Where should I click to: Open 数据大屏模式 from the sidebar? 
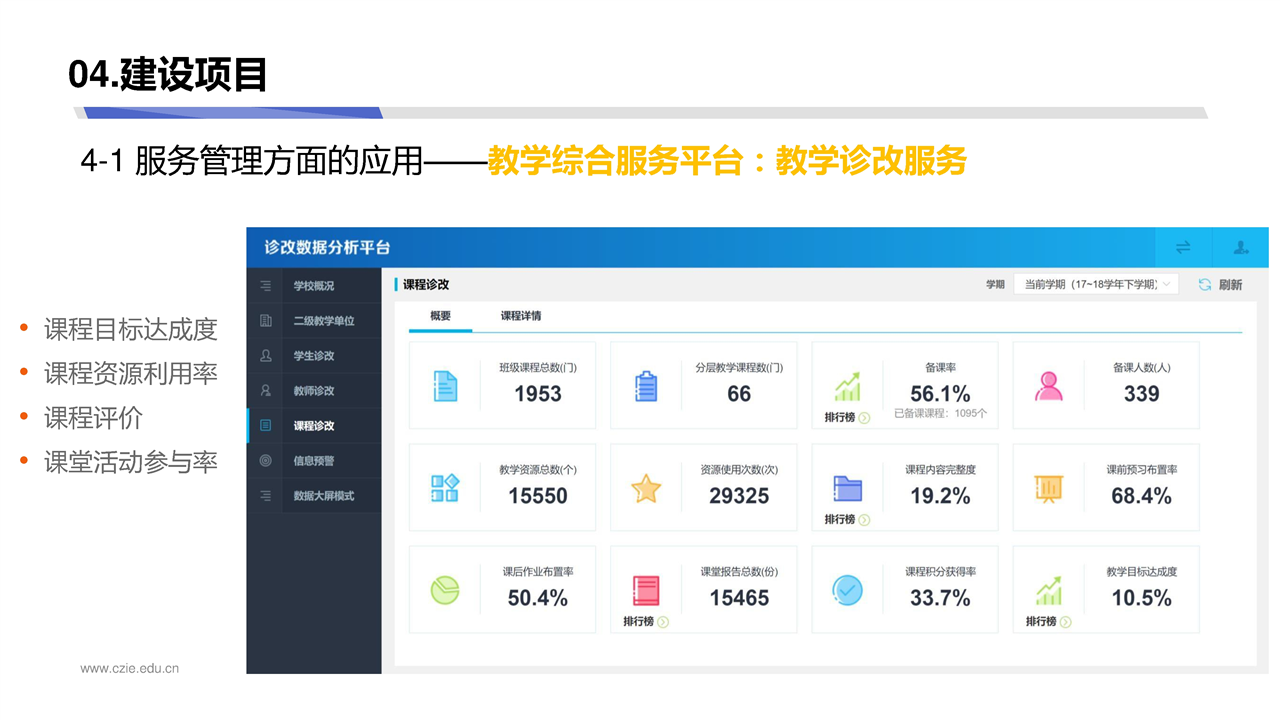323,496
